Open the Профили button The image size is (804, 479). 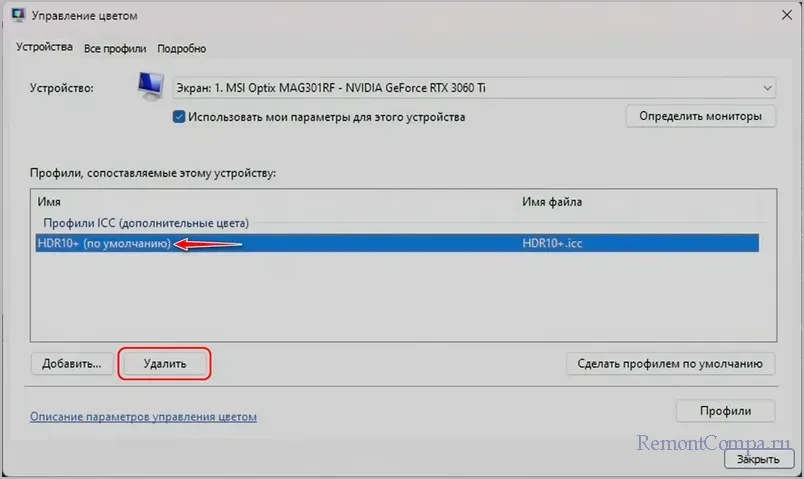[x=725, y=411]
